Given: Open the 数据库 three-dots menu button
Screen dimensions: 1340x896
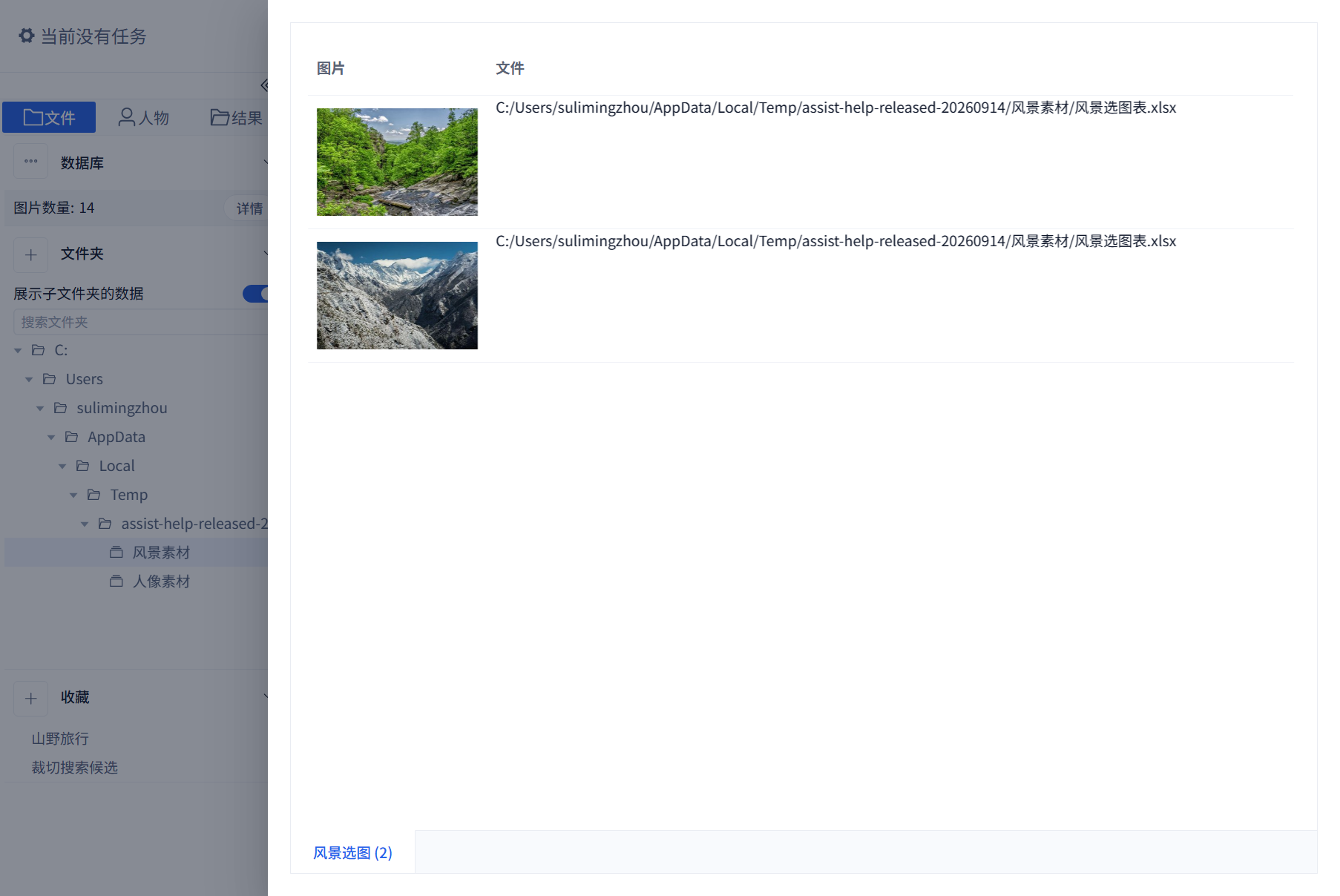Looking at the screenshot, I should (x=31, y=162).
